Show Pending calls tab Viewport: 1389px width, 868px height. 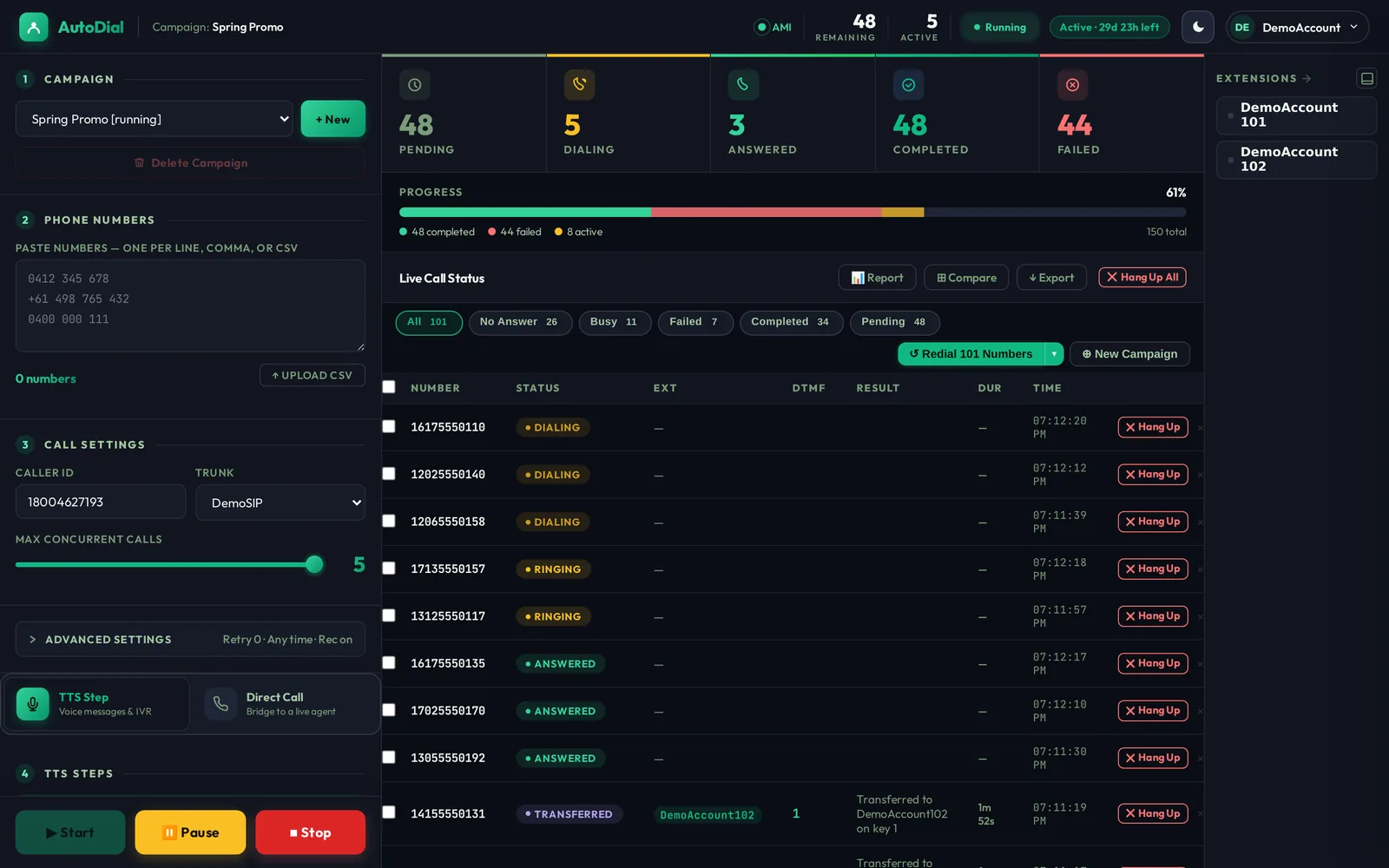[x=894, y=322]
